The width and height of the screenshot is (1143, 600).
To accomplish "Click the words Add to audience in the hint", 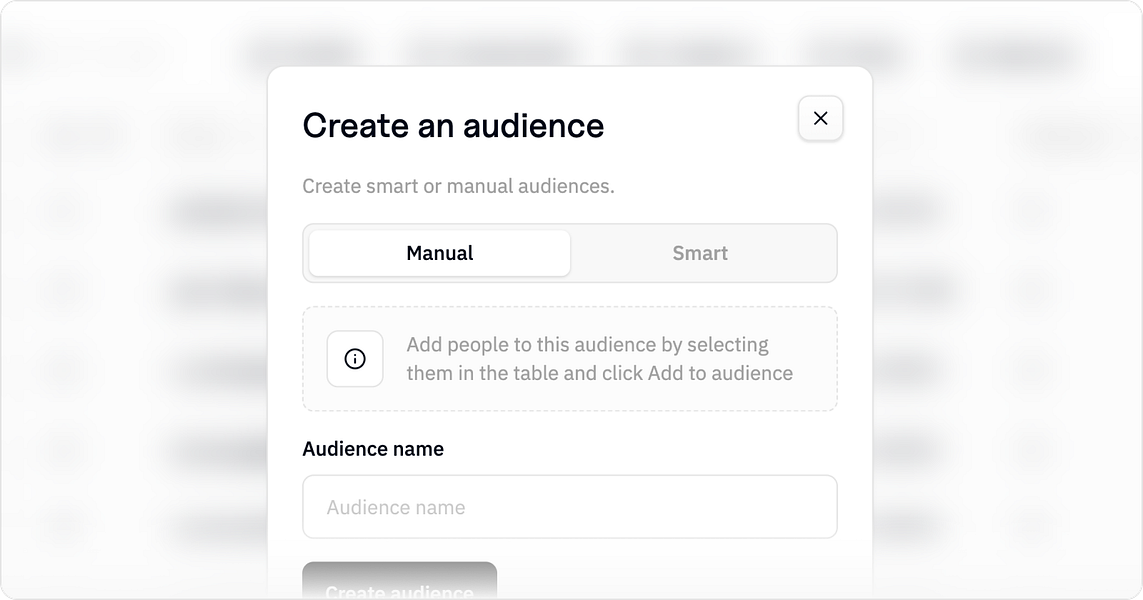I will tap(720, 373).
